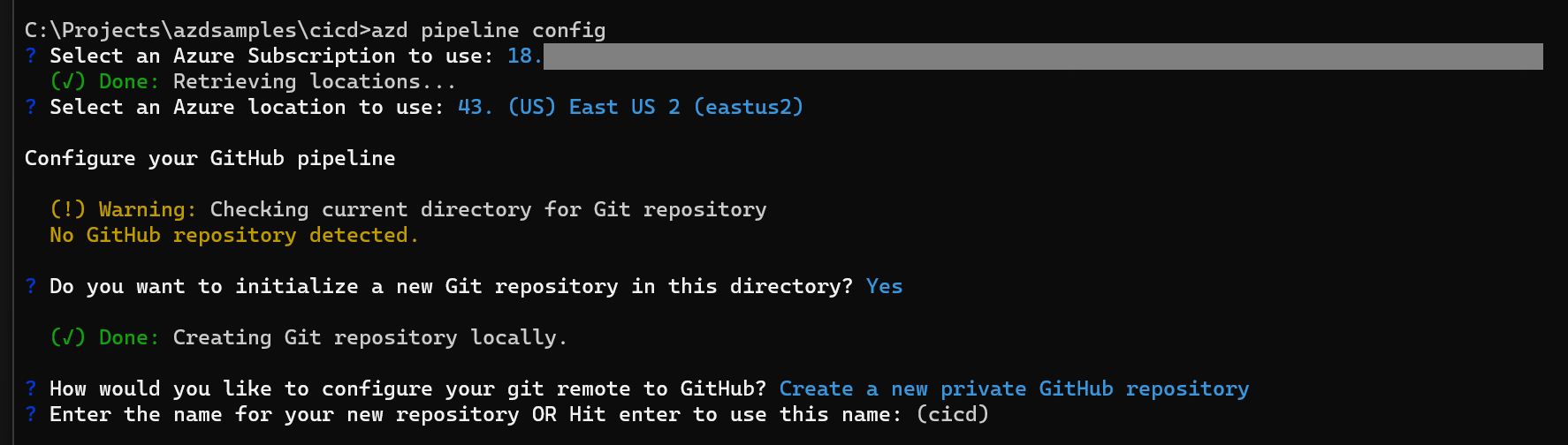Screen dimensions: 1568x445
Task: Click the green checkmark before Creating Git repository
Action: click(68, 337)
